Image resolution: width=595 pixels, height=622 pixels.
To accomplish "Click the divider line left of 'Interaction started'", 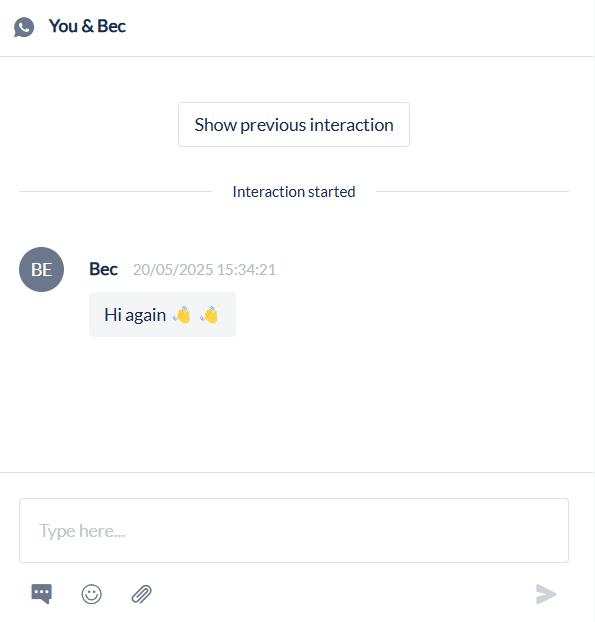I will pos(115,191).
